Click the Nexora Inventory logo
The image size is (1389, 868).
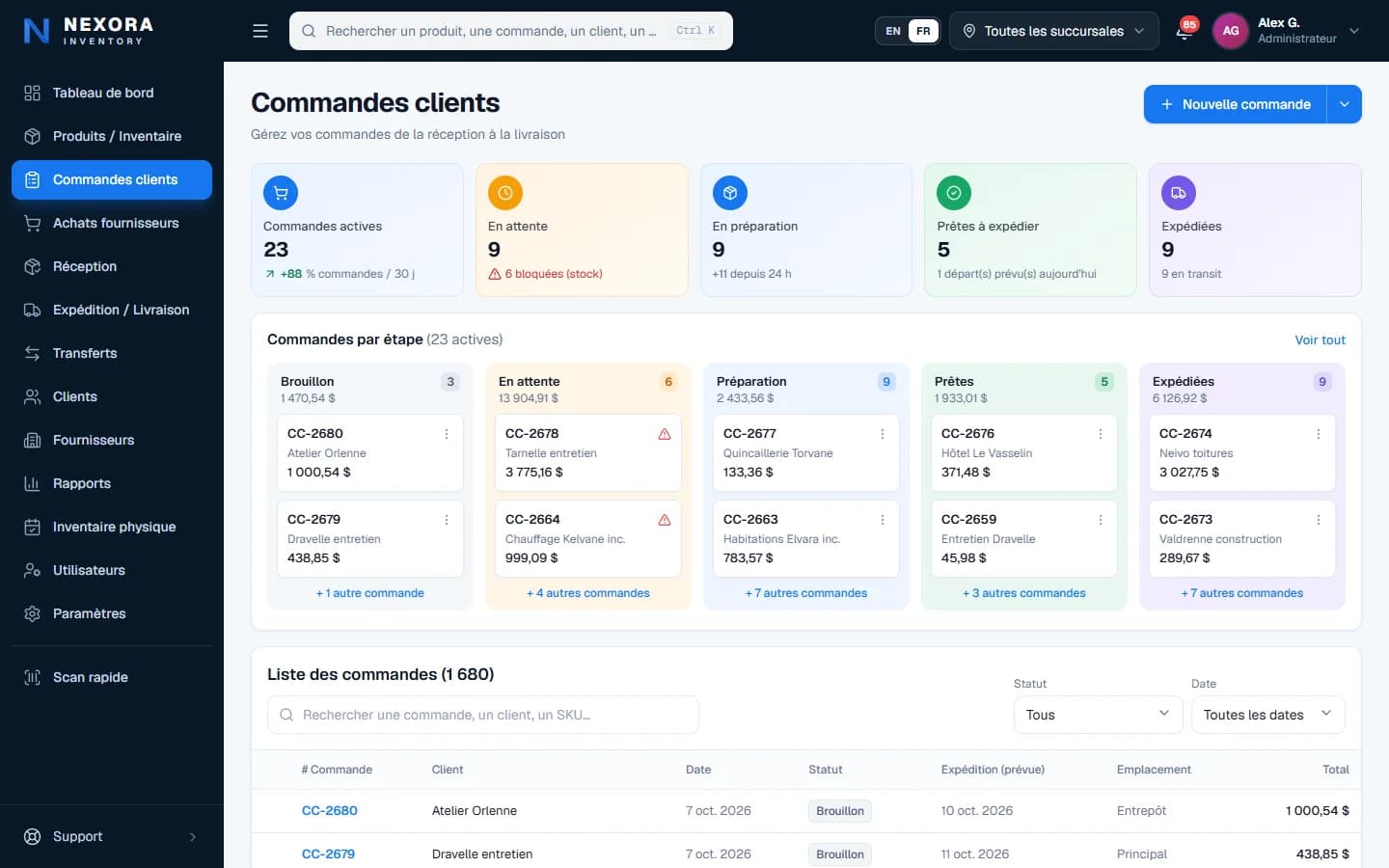[89, 31]
